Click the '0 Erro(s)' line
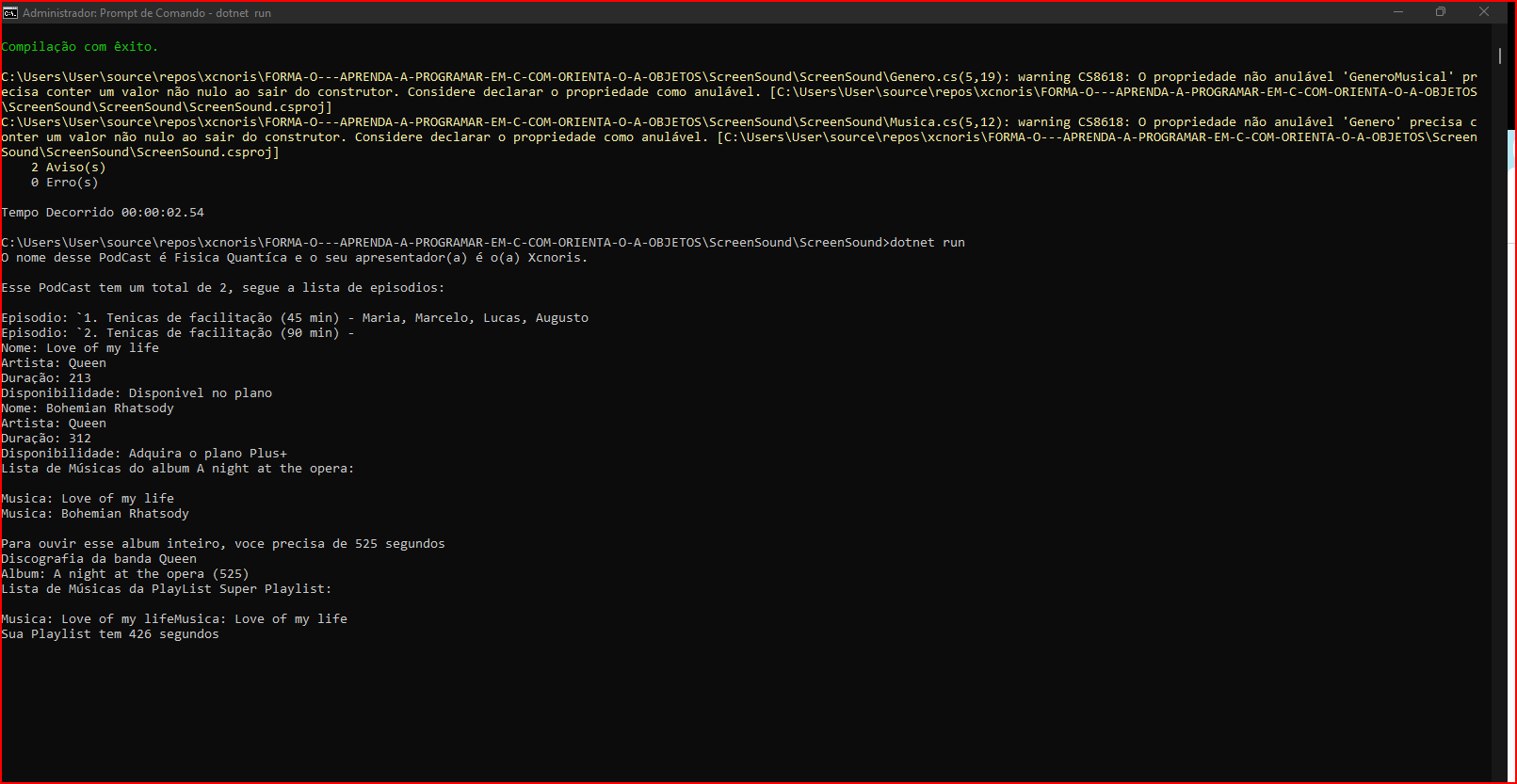The width and height of the screenshot is (1517, 784). point(65,182)
